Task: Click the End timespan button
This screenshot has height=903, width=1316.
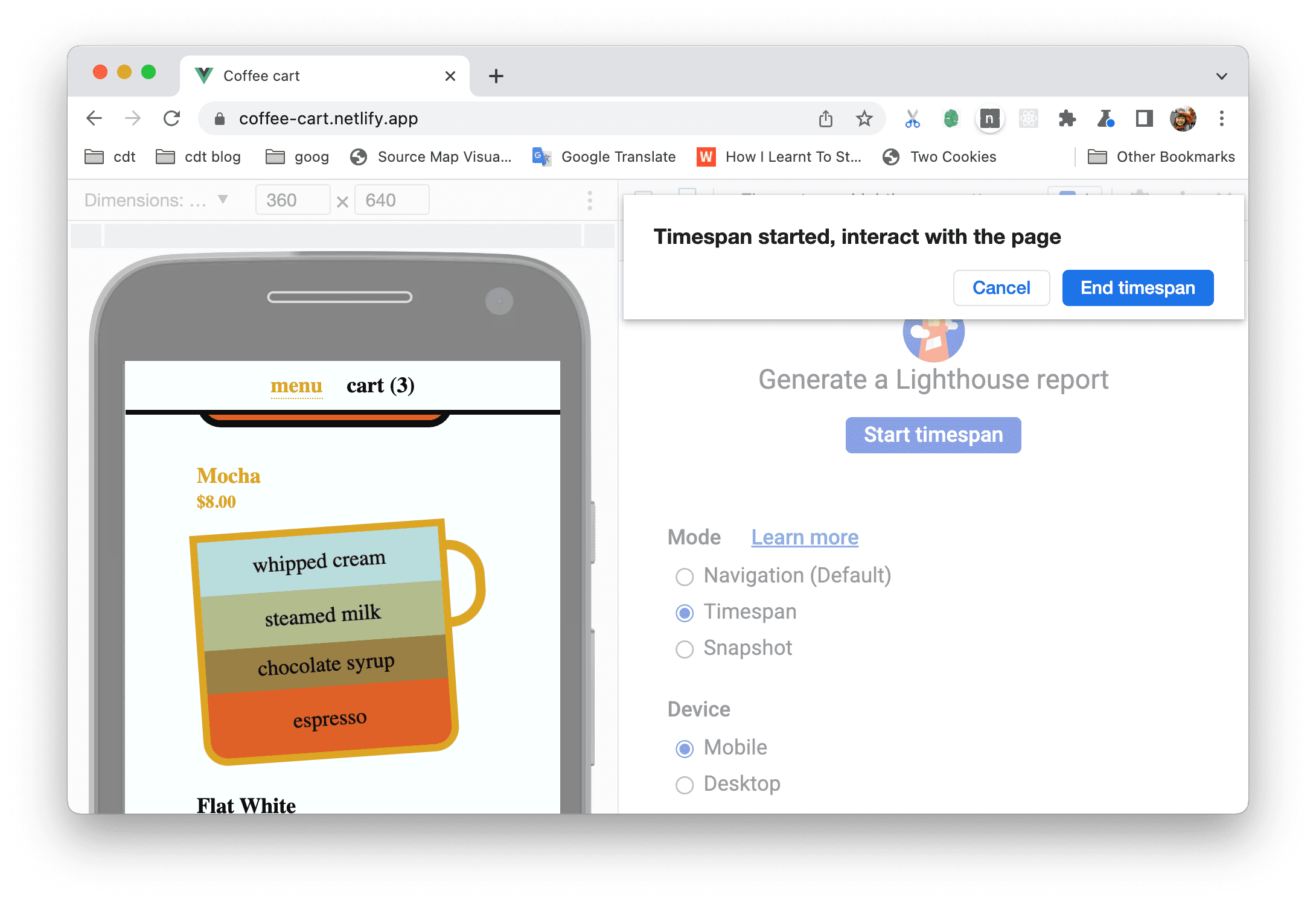Action: pyautogui.click(x=1138, y=288)
